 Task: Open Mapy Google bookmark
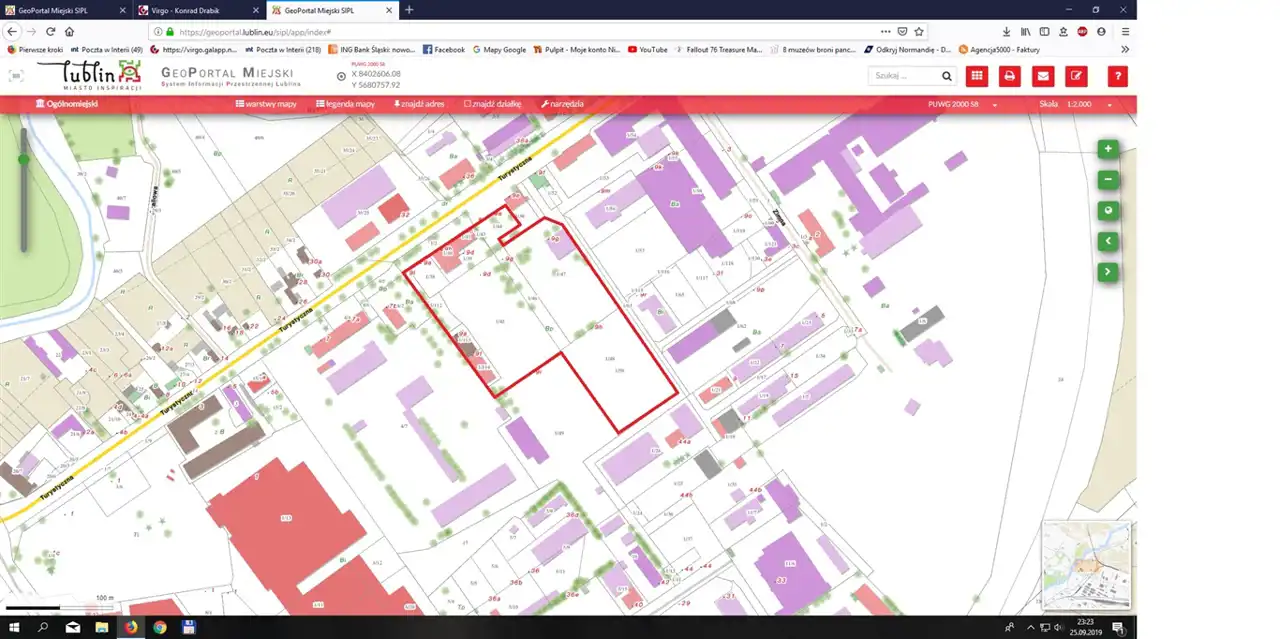(x=499, y=49)
